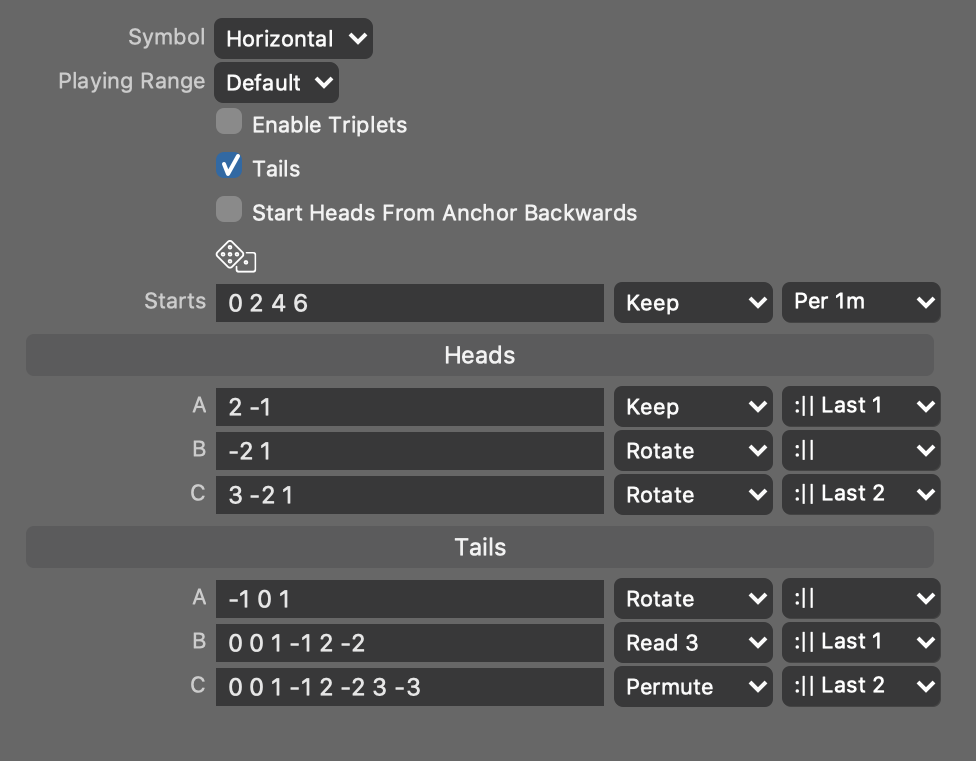Toggle Start Heads From Anchor Backwards
Image resolution: width=976 pixels, height=761 pixels.
tap(230, 211)
